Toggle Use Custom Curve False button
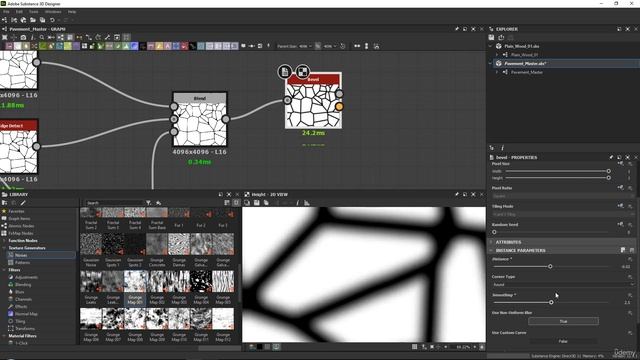640x360 pixels. click(x=563, y=341)
